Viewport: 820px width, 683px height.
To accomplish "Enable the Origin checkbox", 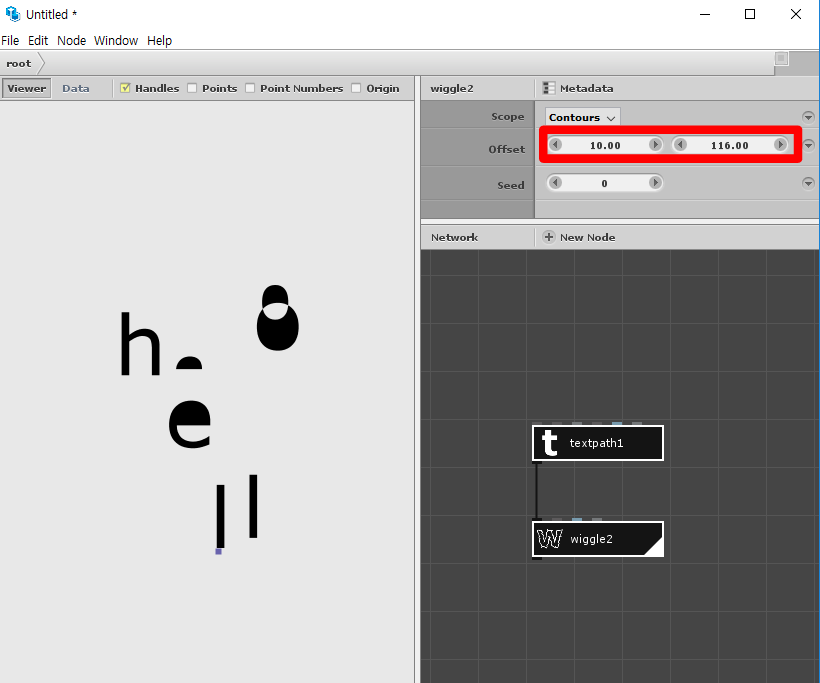I will pos(356,88).
